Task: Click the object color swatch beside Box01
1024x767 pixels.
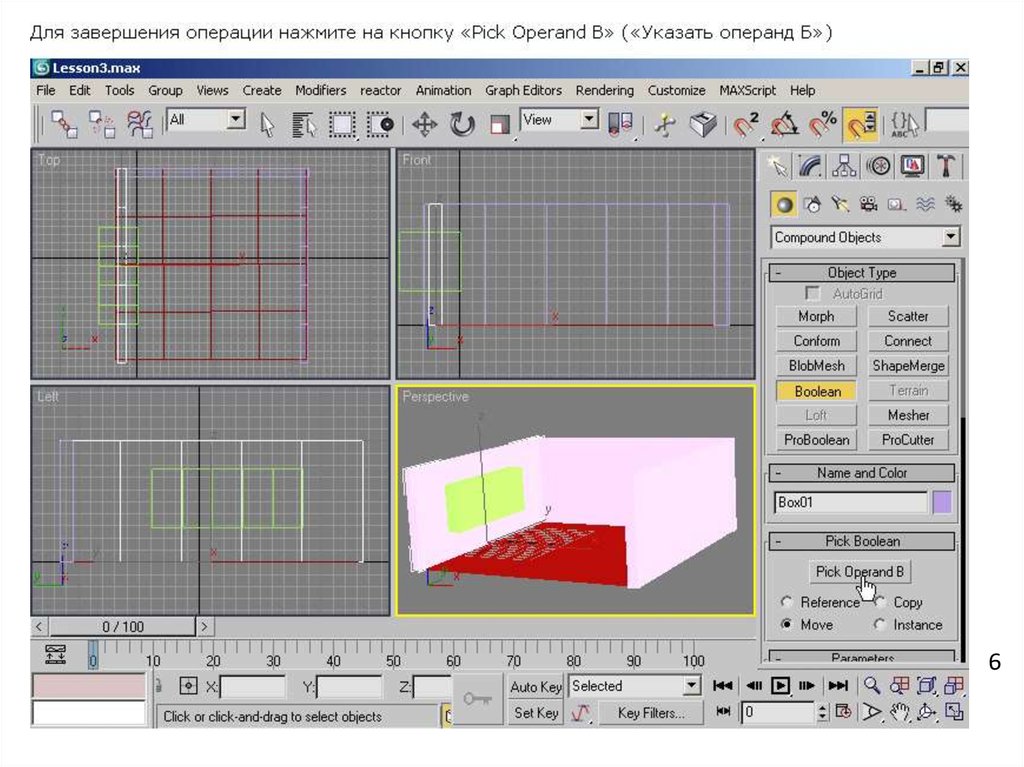Action: (941, 503)
